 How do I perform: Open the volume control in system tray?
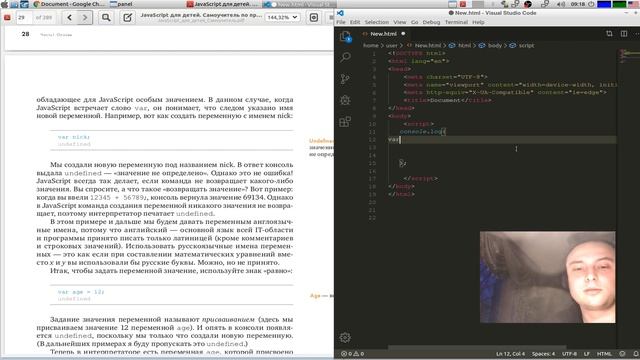[x=561, y=4]
